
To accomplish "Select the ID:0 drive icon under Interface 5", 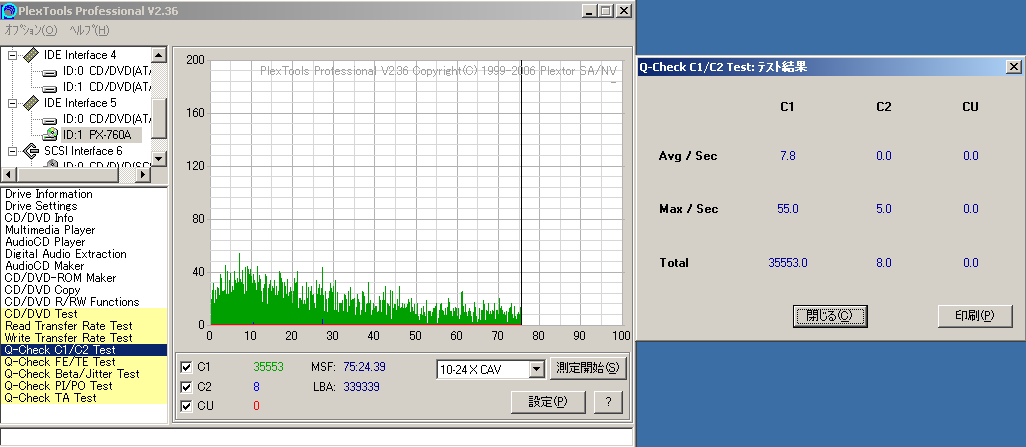I will [50, 120].
